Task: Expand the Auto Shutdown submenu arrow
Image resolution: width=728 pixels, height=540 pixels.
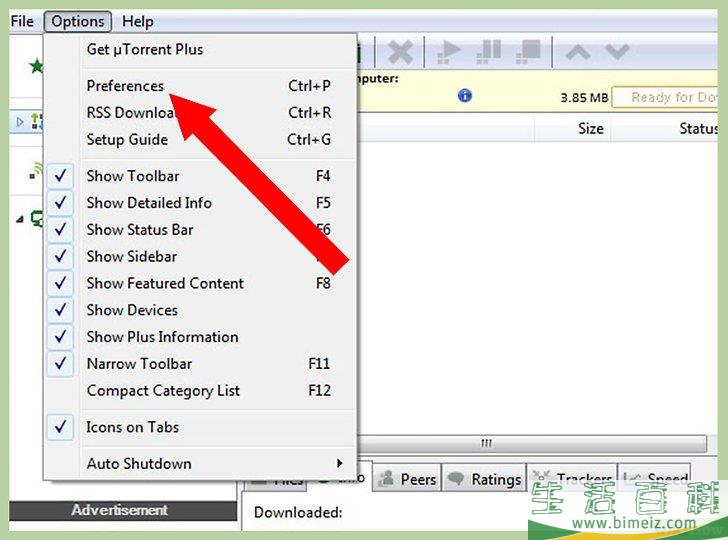Action: pyautogui.click(x=340, y=463)
